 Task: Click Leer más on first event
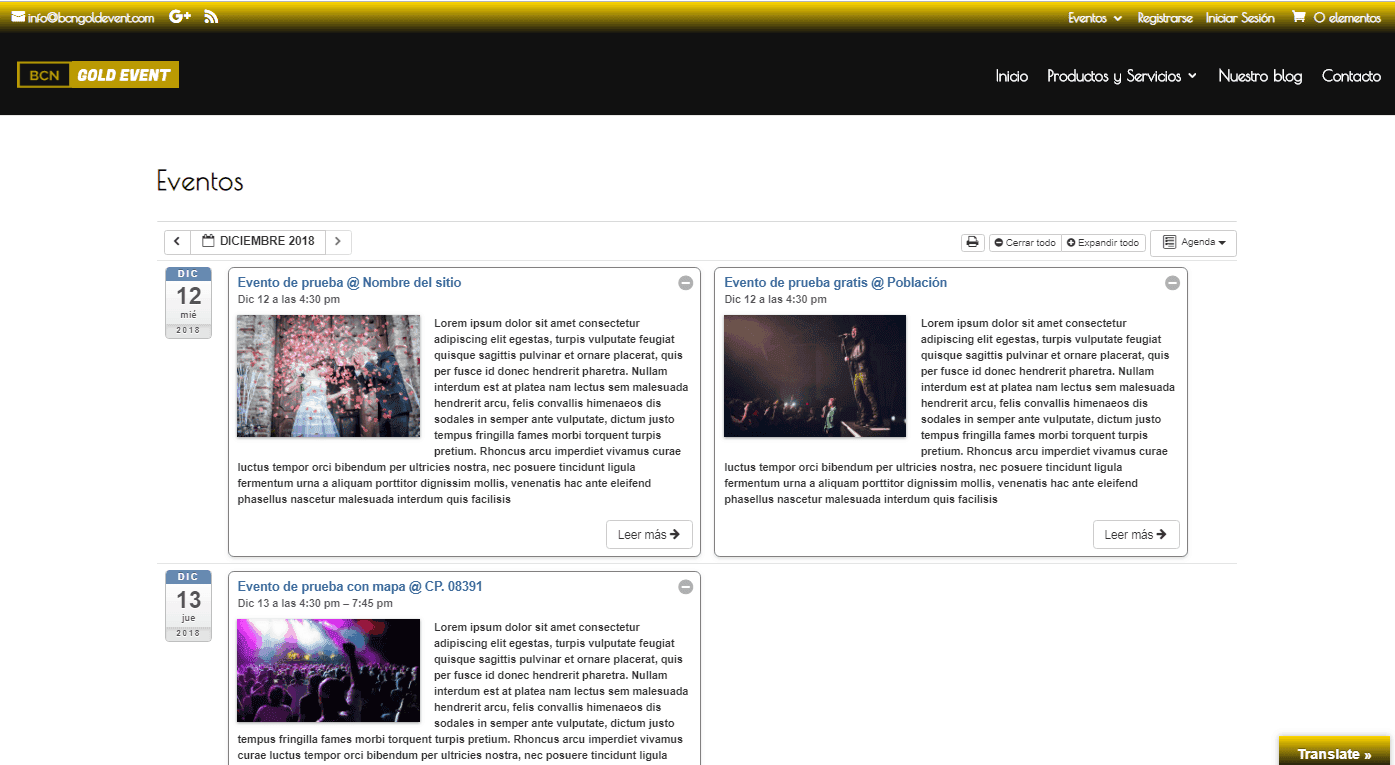point(649,535)
